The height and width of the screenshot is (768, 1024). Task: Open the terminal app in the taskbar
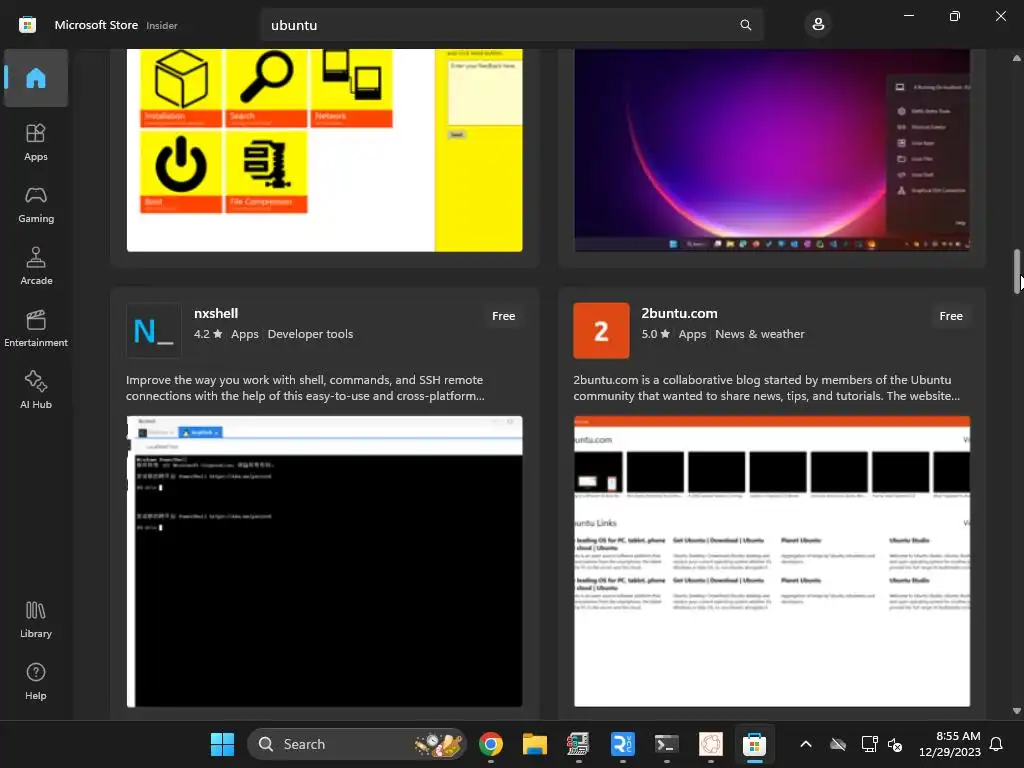(x=667, y=744)
